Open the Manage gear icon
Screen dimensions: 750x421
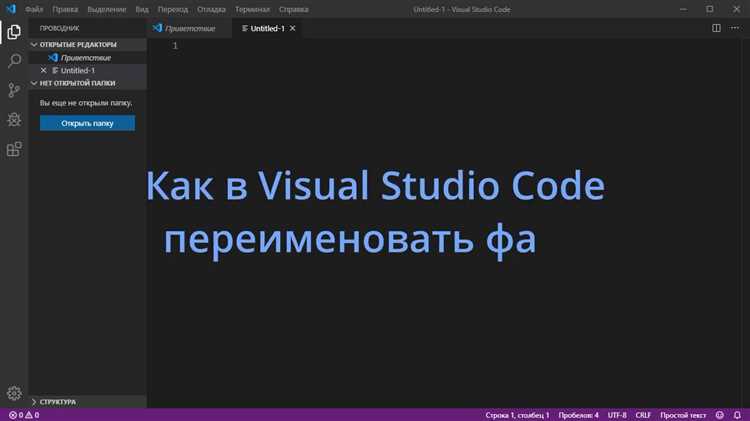pyautogui.click(x=14, y=393)
